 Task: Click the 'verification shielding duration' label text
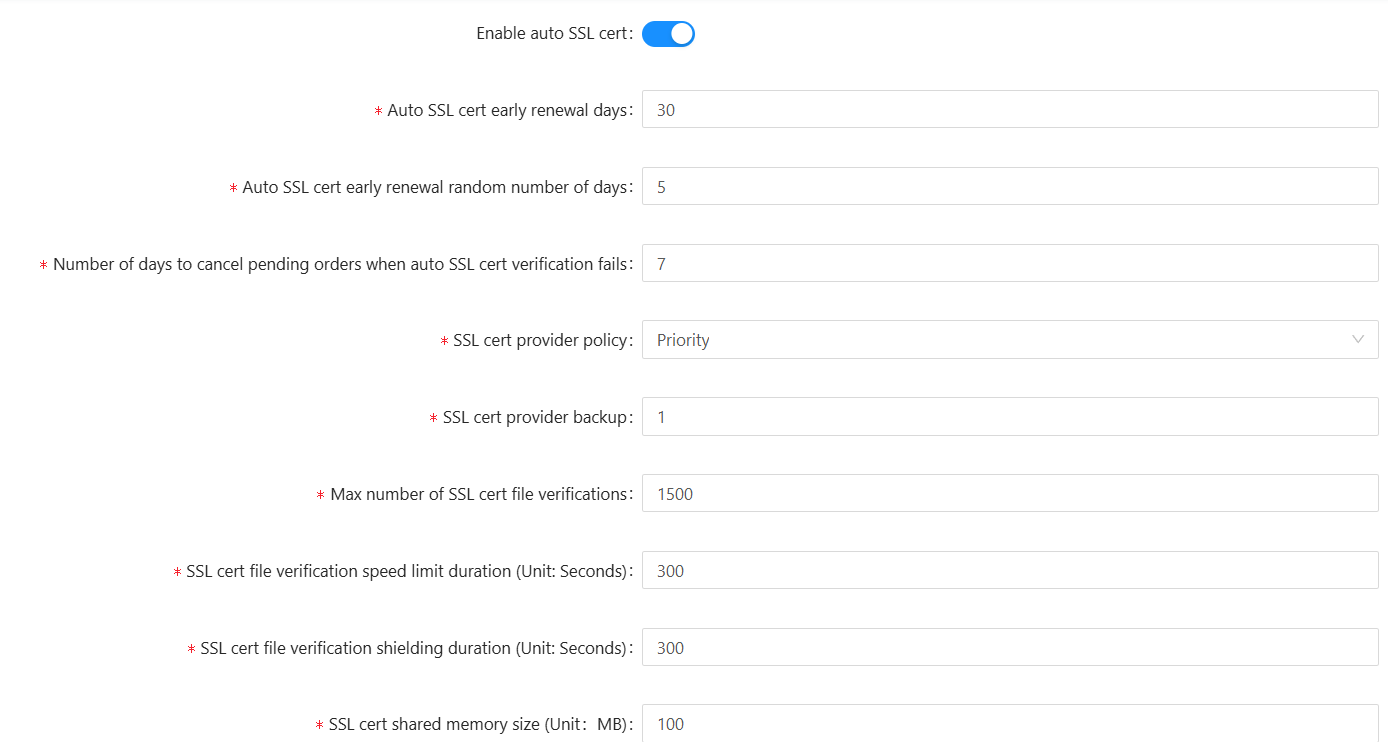coord(414,648)
